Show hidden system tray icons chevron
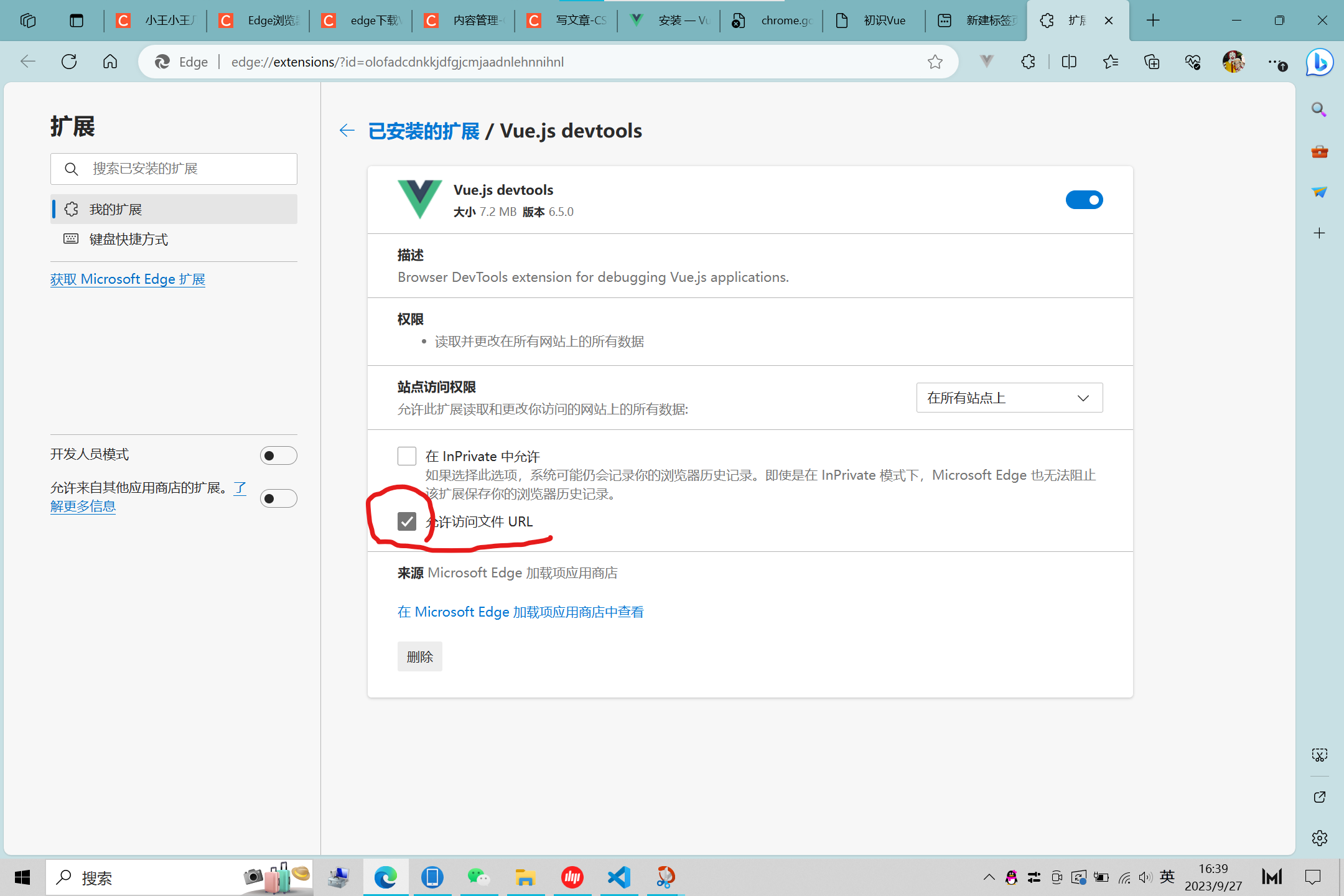The image size is (1344, 896). point(989,877)
